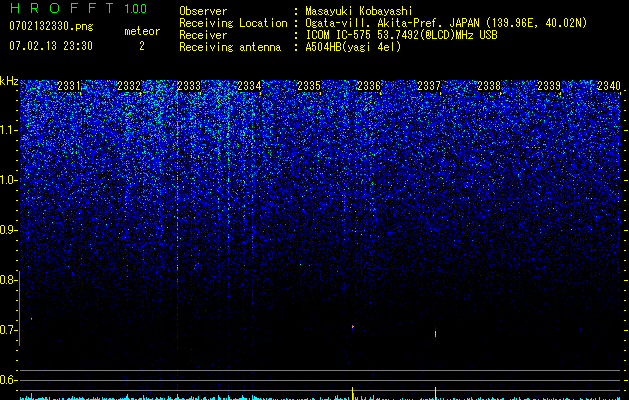Viewport: 629px width, 400px height.
Task: Click the 2333 time marker
Action: [189, 86]
